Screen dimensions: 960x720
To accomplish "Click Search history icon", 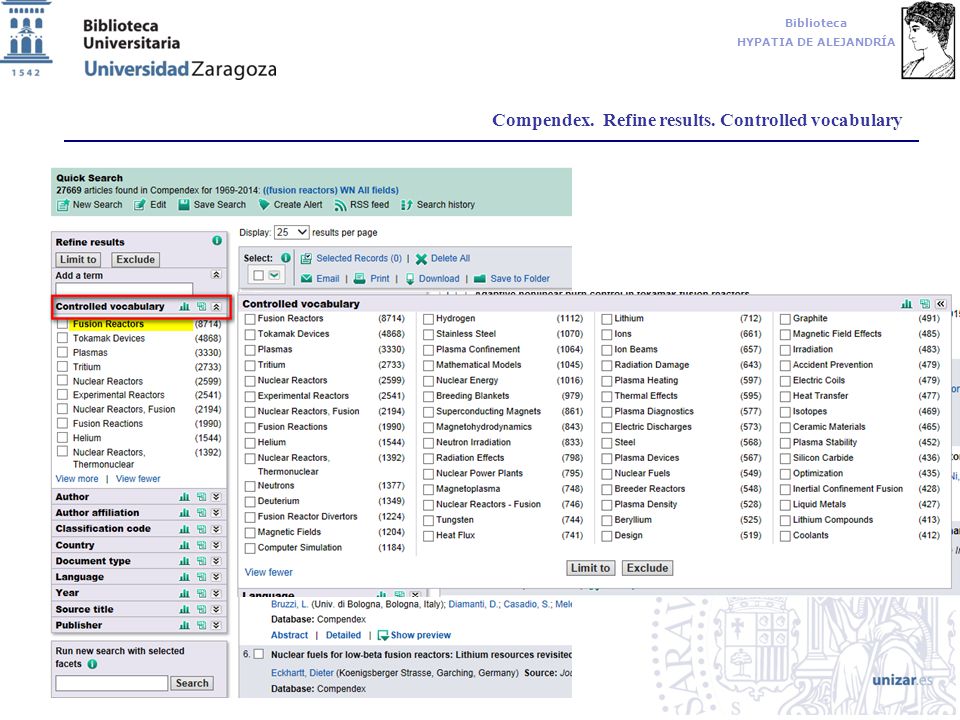I will point(407,205).
